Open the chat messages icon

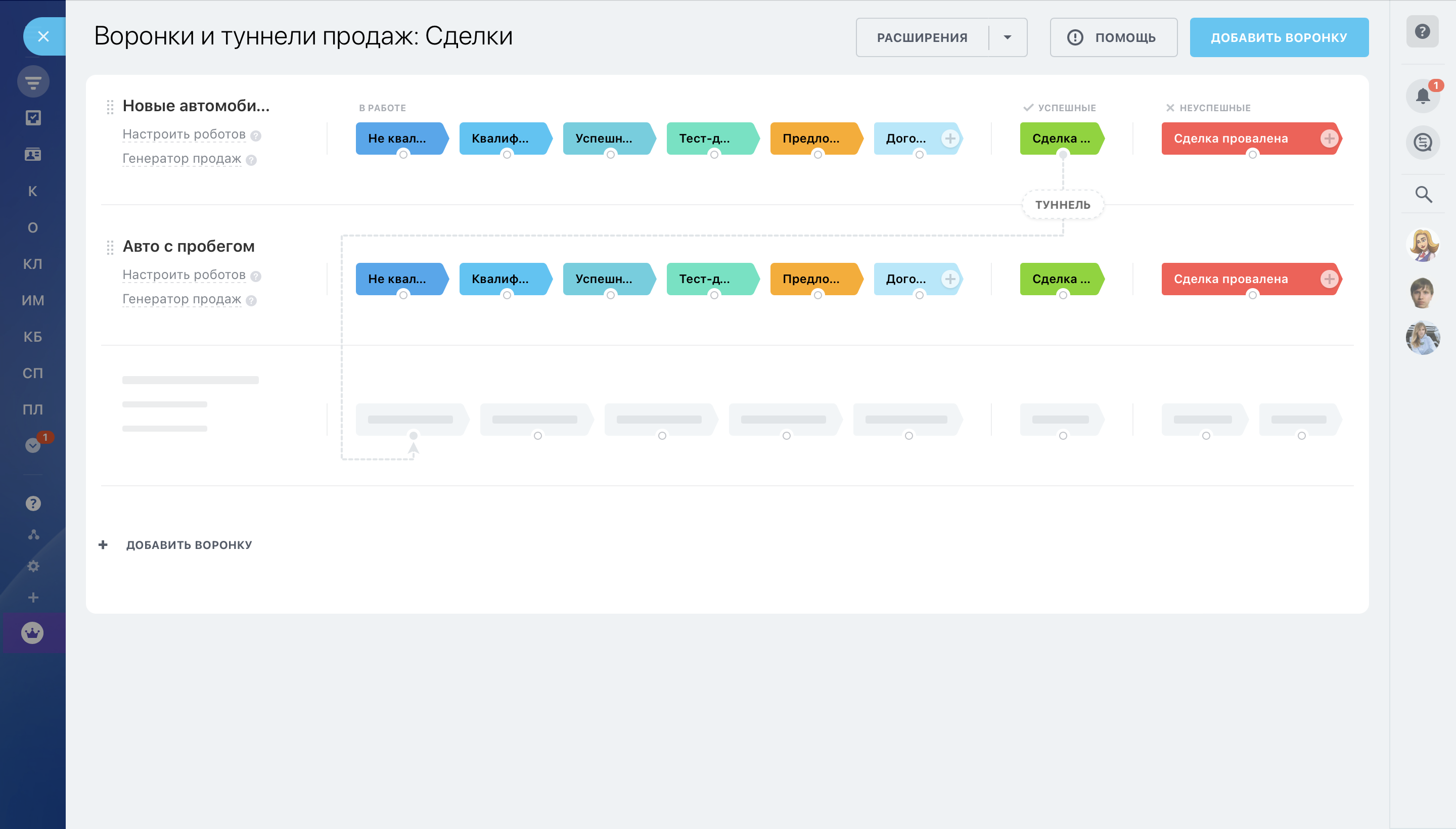pos(1423,143)
